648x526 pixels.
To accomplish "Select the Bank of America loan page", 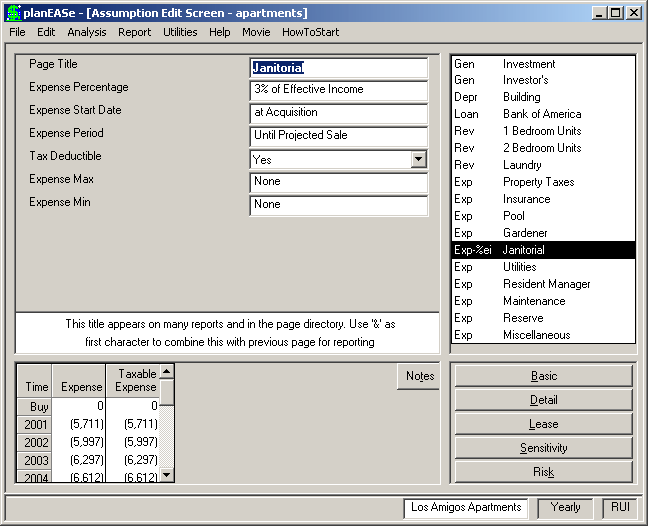I will coord(543,114).
